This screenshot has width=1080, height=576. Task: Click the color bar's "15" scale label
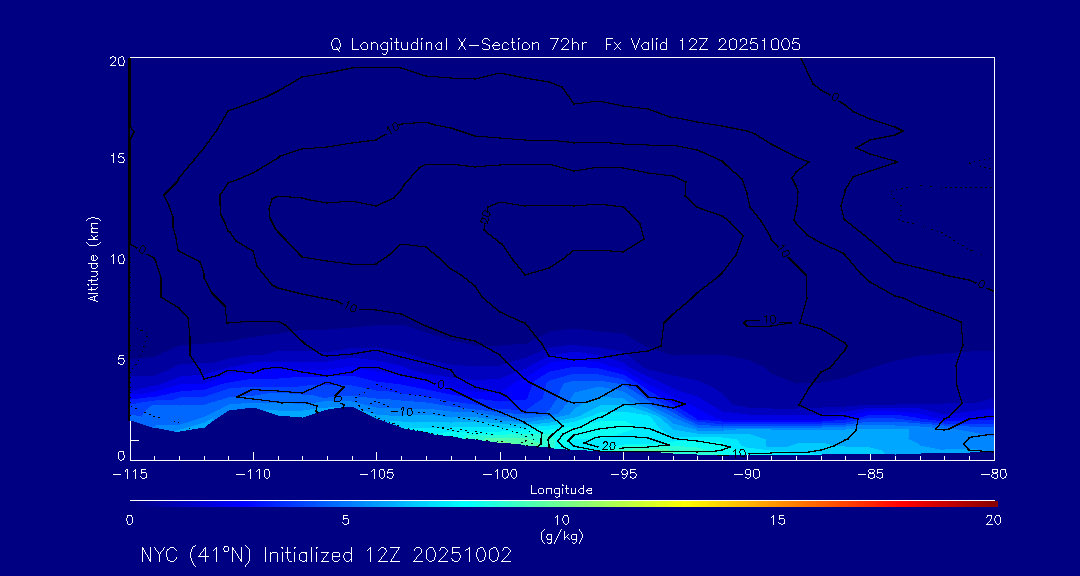point(777,520)
